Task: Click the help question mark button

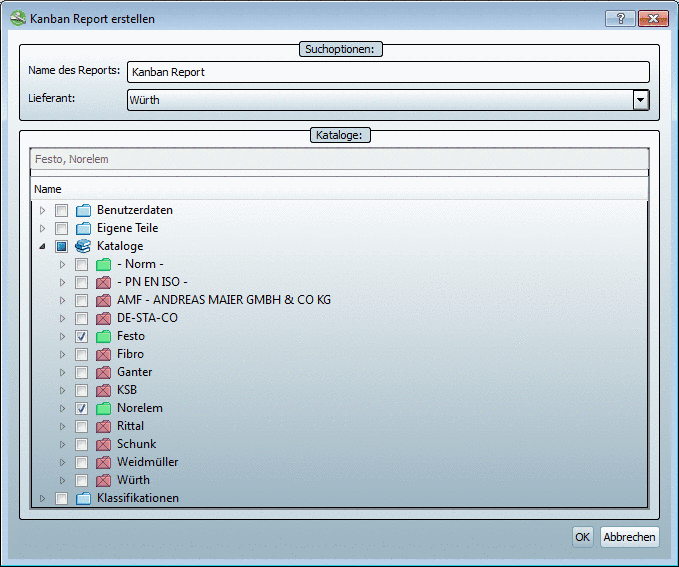Action: click(620, 19)
